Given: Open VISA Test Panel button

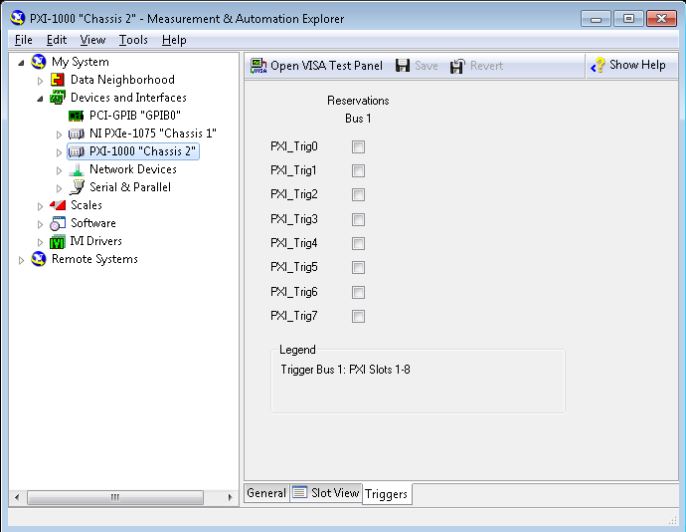Looking at the screenshot, I should tap(316, 66).
